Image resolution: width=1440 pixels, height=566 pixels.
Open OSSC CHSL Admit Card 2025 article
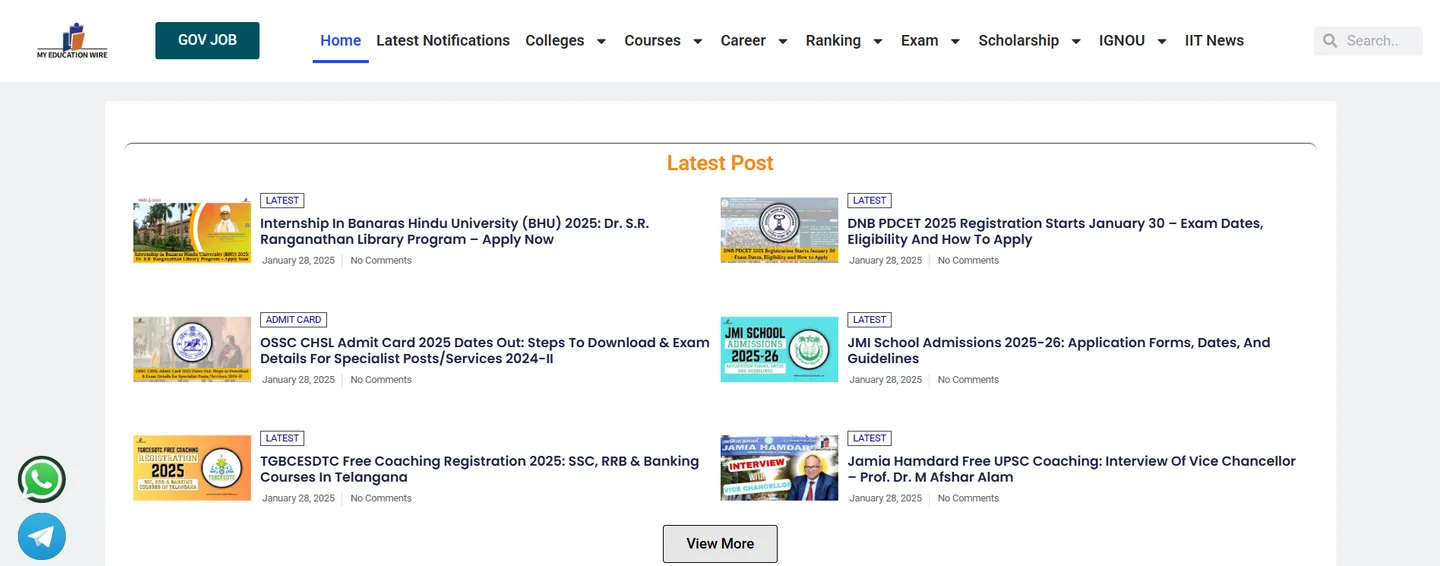pos(485,350)
